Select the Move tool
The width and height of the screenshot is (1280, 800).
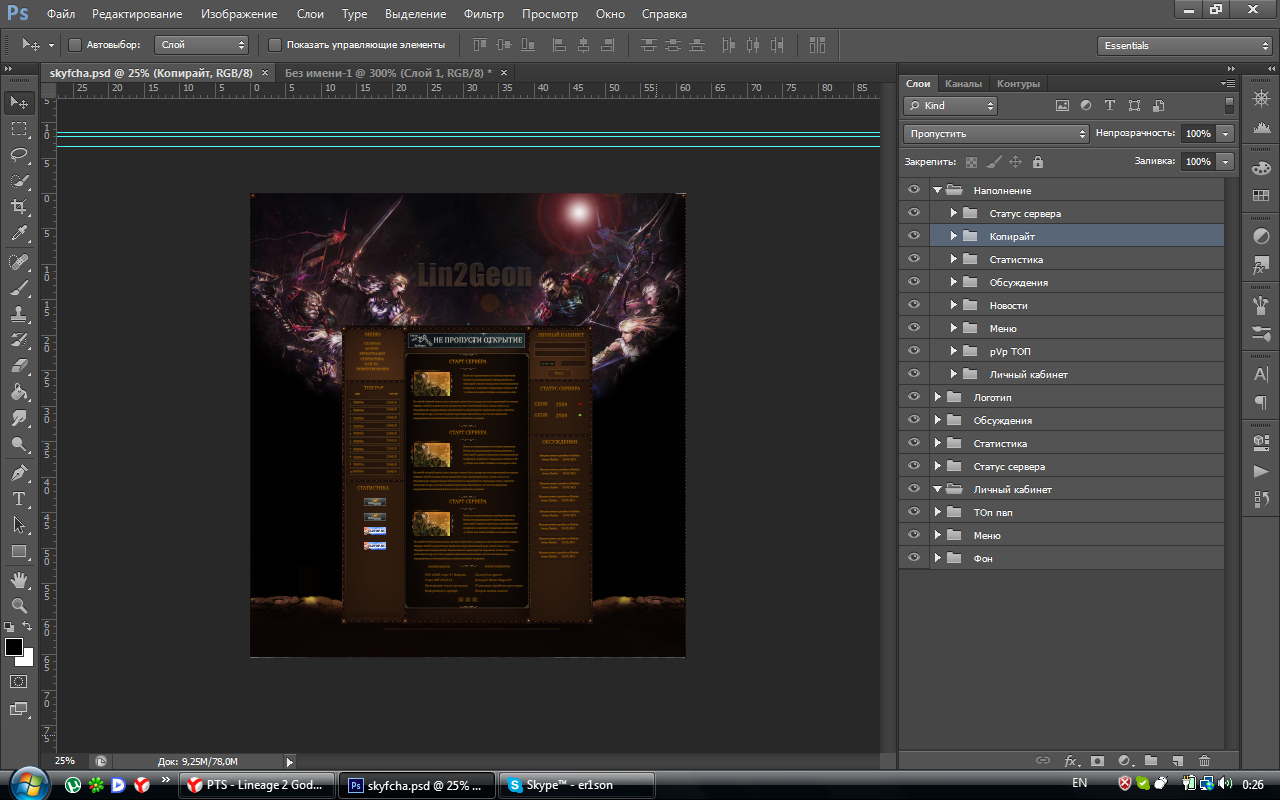pos(19,103)
